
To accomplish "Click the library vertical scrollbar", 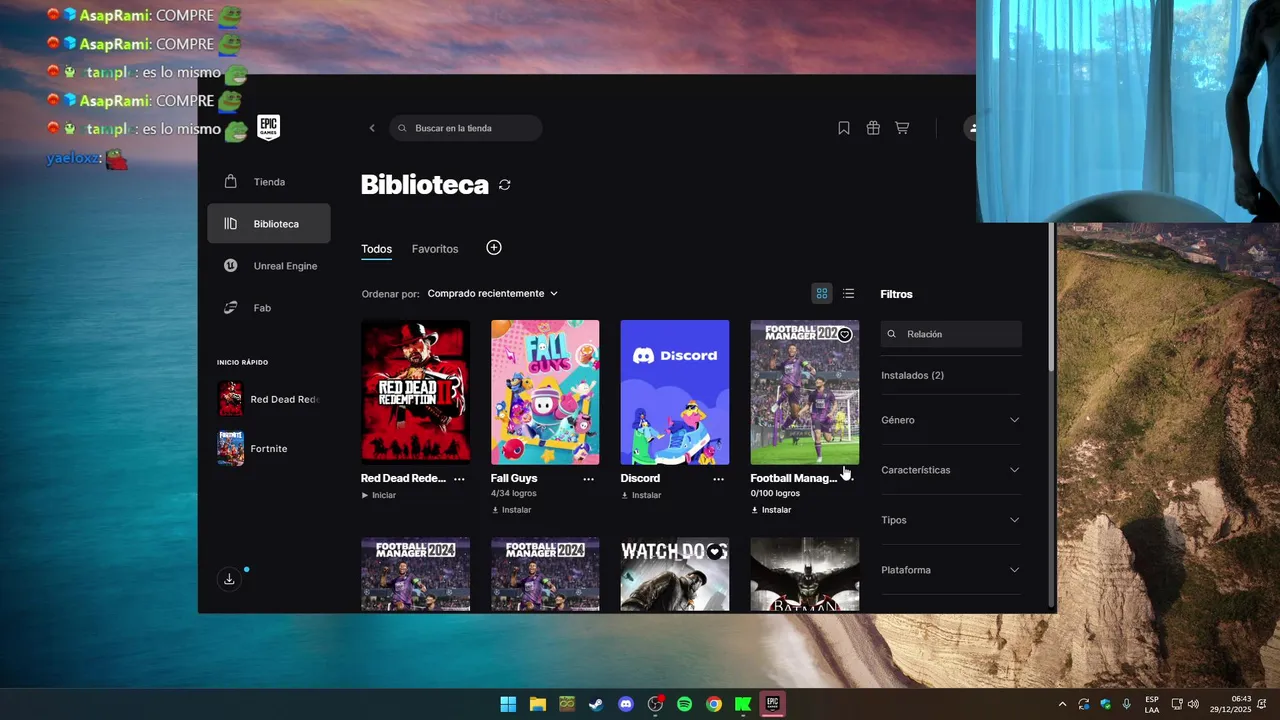I will pos(1050,297).
